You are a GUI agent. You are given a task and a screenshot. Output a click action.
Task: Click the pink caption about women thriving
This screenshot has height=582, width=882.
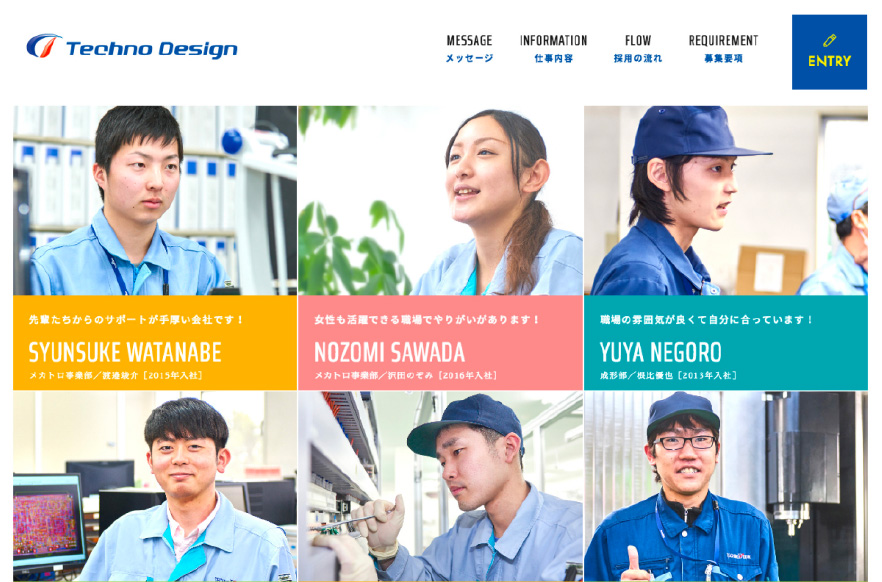pyautogui.click(x=427, y=319)
